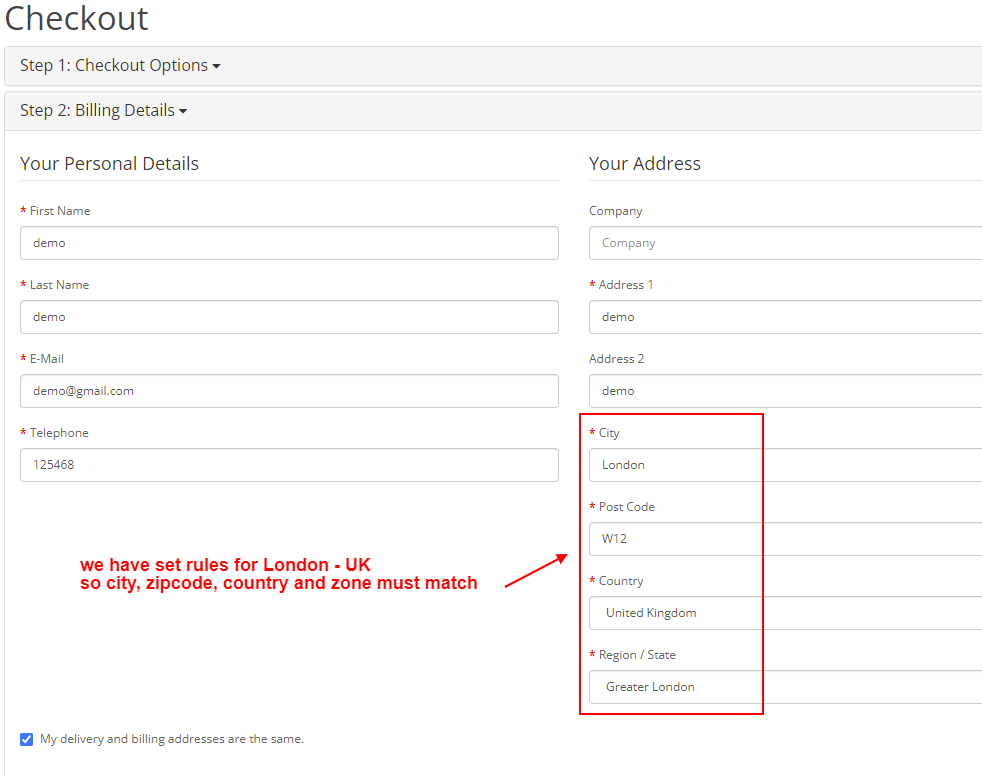Click the 'Checkout' page title
Screen dimensions: 982x776
coord(76,18)
